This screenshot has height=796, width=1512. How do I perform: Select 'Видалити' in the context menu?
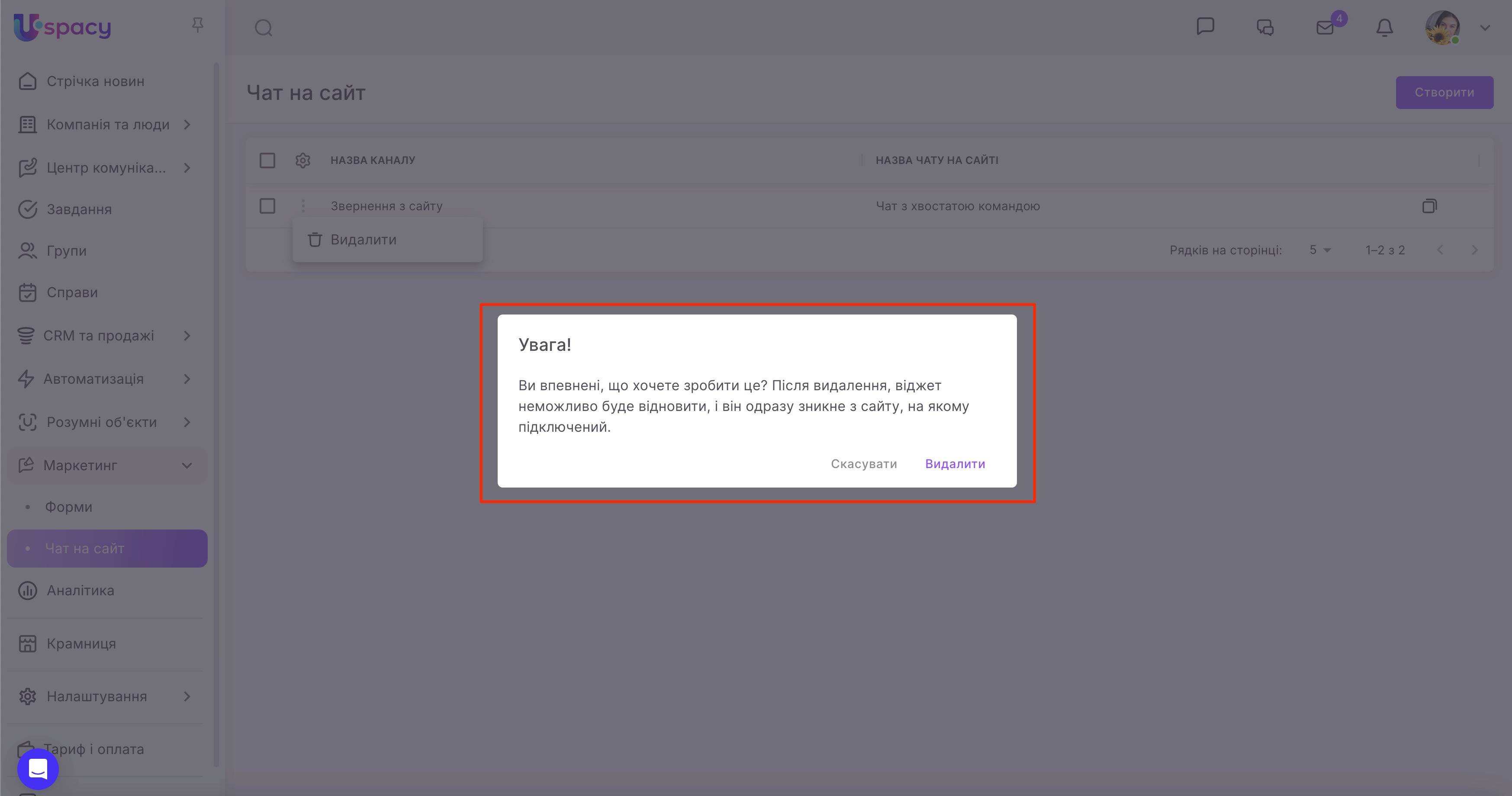pyautogui.click(x=364, y=240)
